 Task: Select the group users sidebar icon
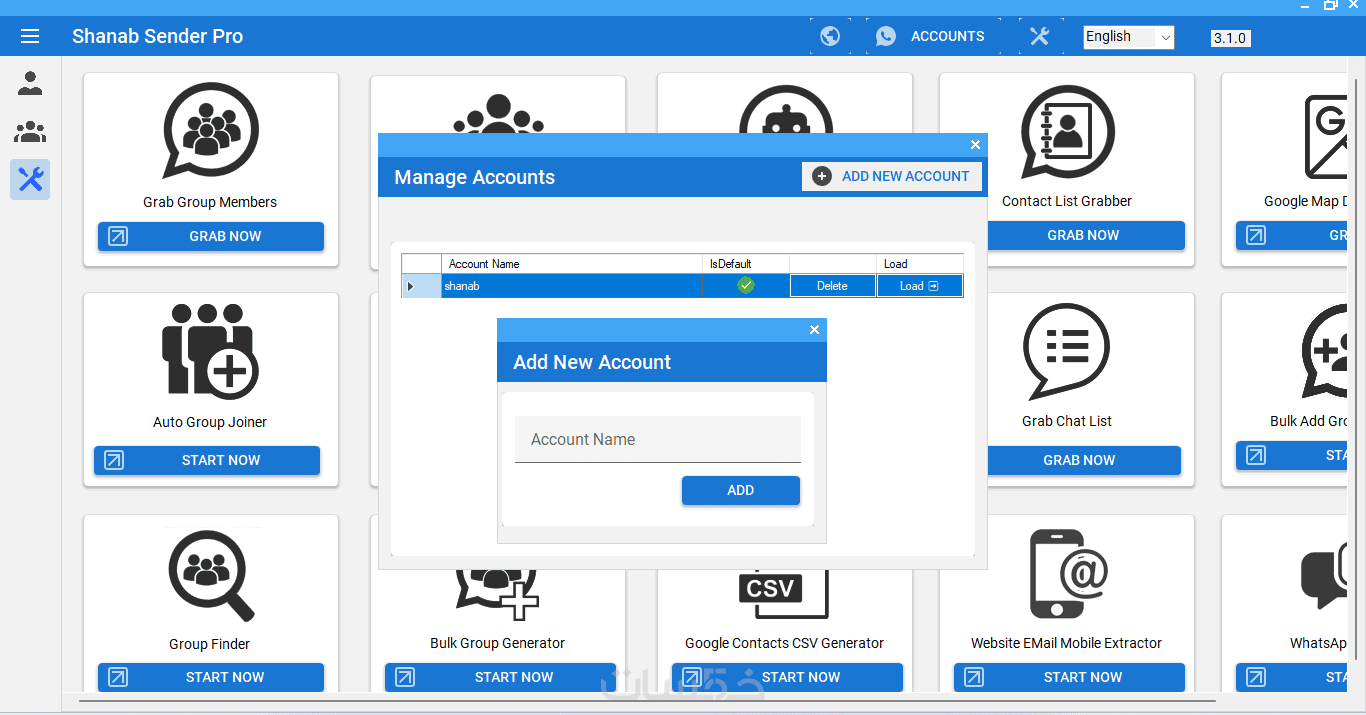click(x=30, y=132)
